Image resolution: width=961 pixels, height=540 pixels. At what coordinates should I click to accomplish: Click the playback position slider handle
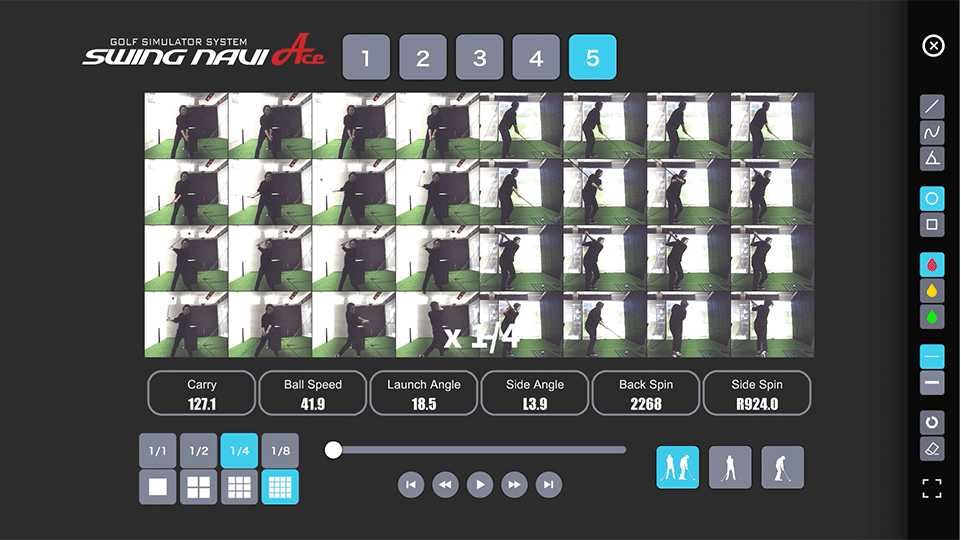coord(334,450)
